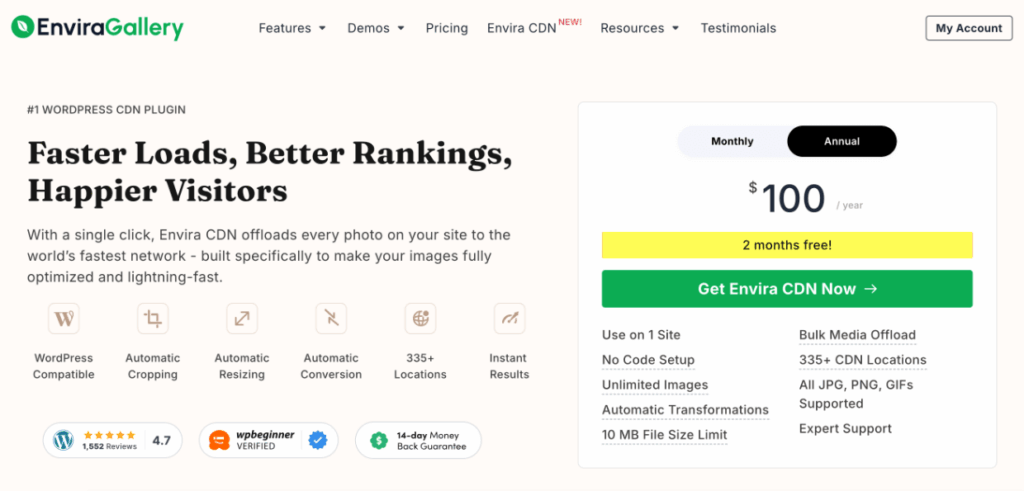Click the Get Envira CDN Now button
The height and width of the screenshot is (491, 1024).
787,289
